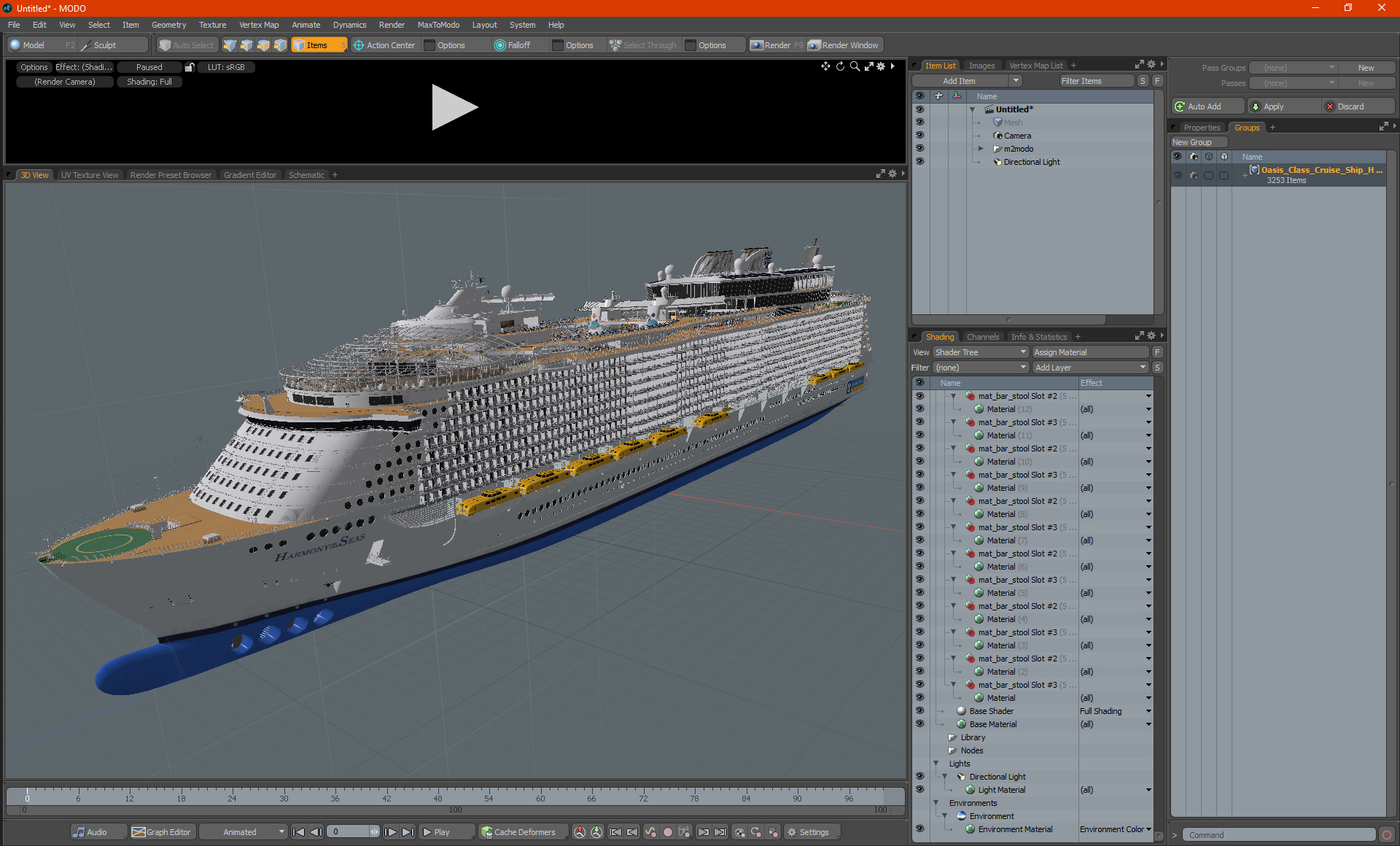Select Polygons selection mode cube icon
Viewport: 1400px width, 846px height.
tap(263, 45)
